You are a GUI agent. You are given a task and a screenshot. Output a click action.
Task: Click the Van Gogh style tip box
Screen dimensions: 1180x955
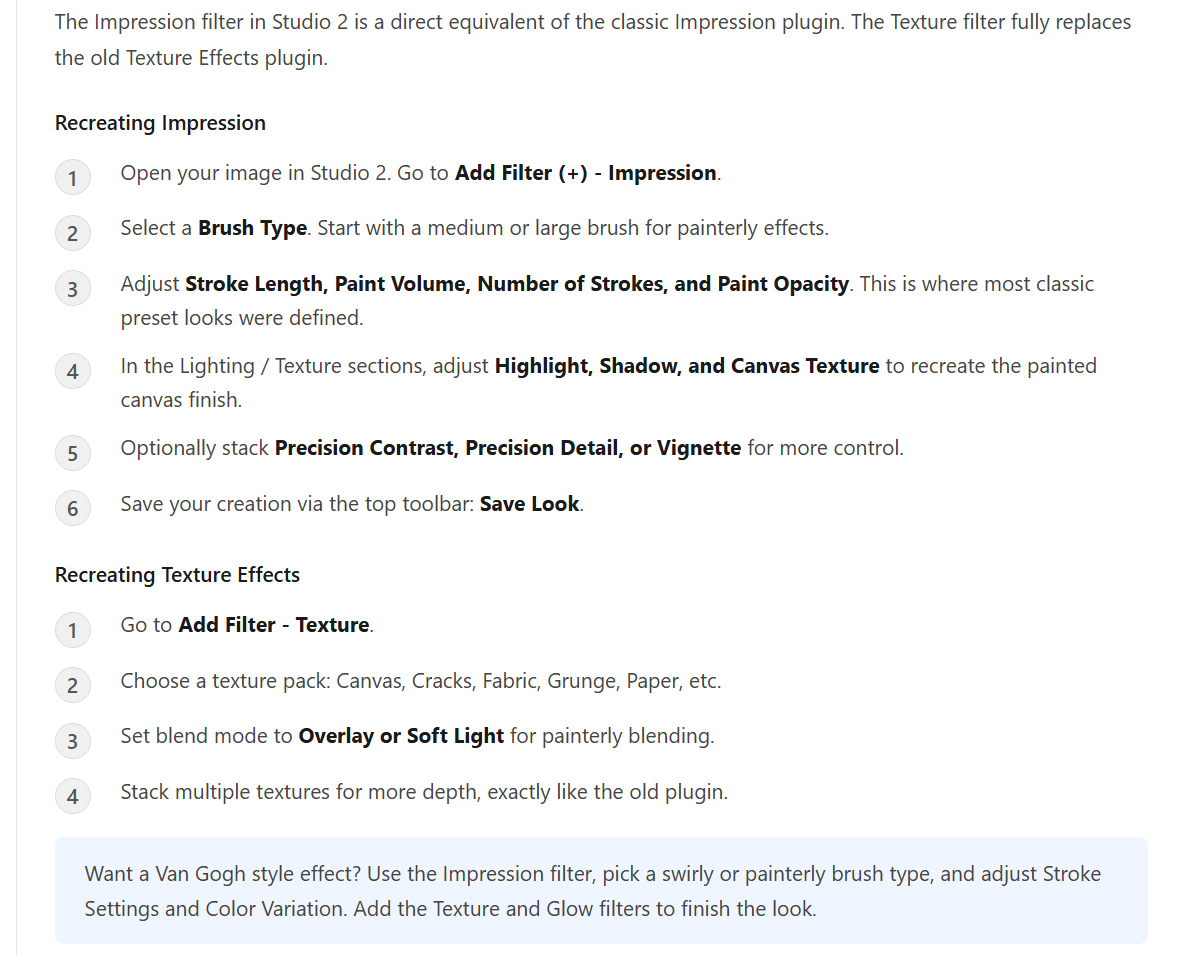pyautogui.click(x=601, y=890)
